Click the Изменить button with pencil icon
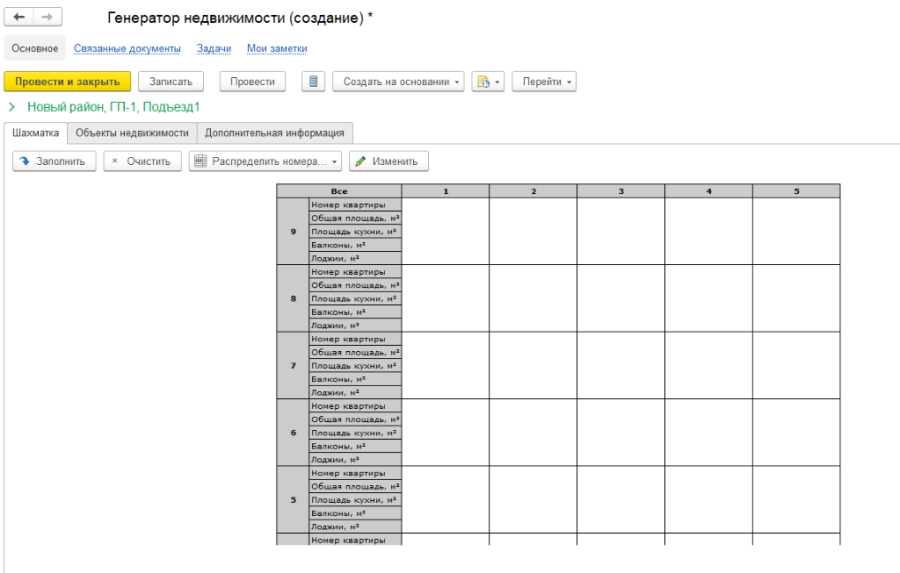The width and height of the screenshot is (900, 573). tap(389, 161)
